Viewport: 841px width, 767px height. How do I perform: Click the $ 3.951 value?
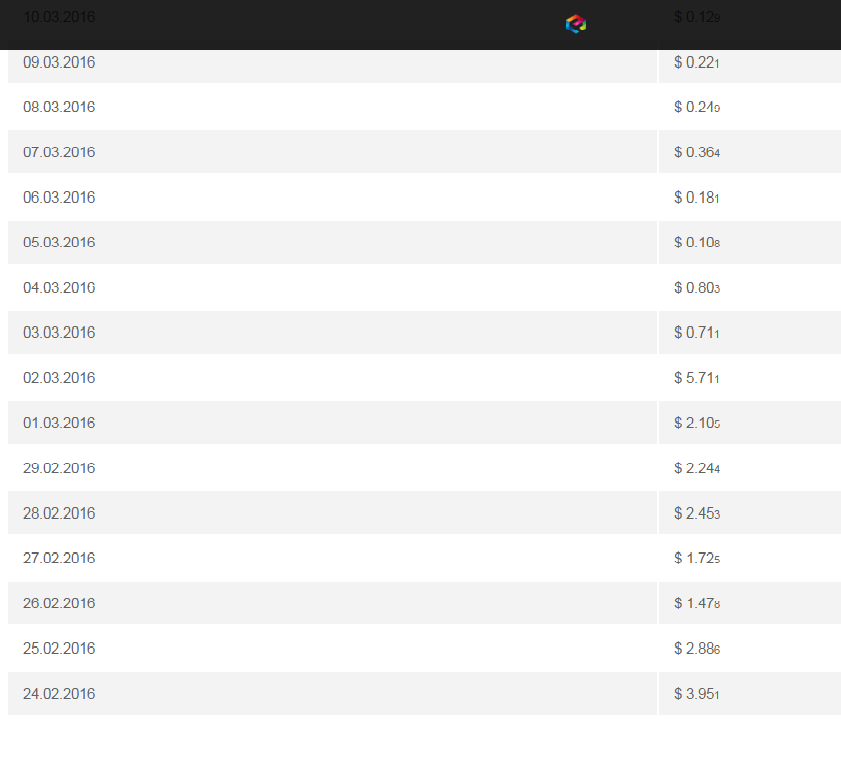coord(697,693)
